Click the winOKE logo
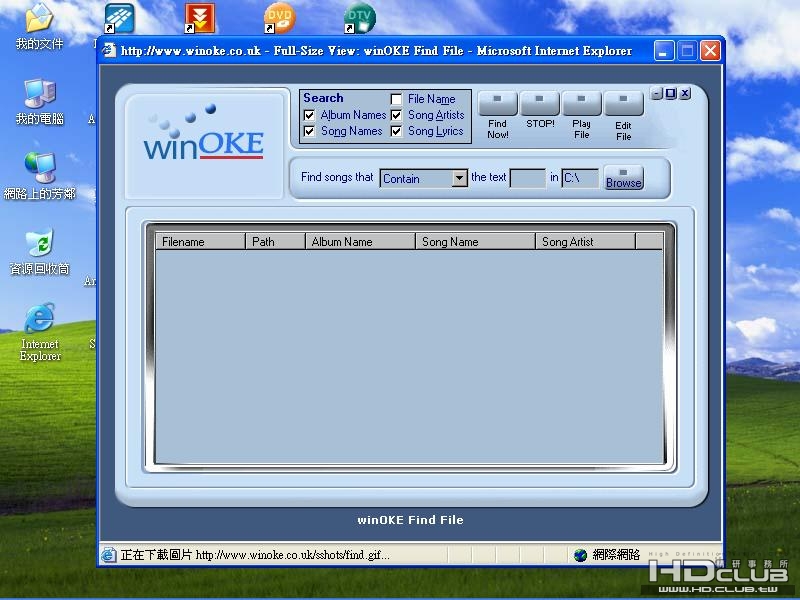The height and width of the screenshot is (600, 800). point(204,133)
